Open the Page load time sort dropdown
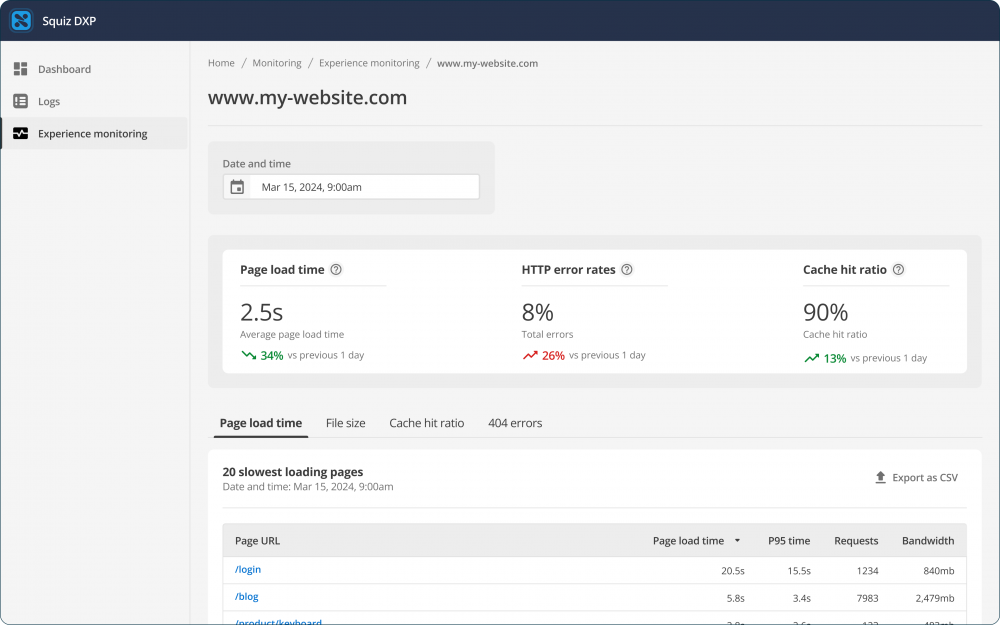Viewport: 1000px width, 625px height. coord(737,541)
